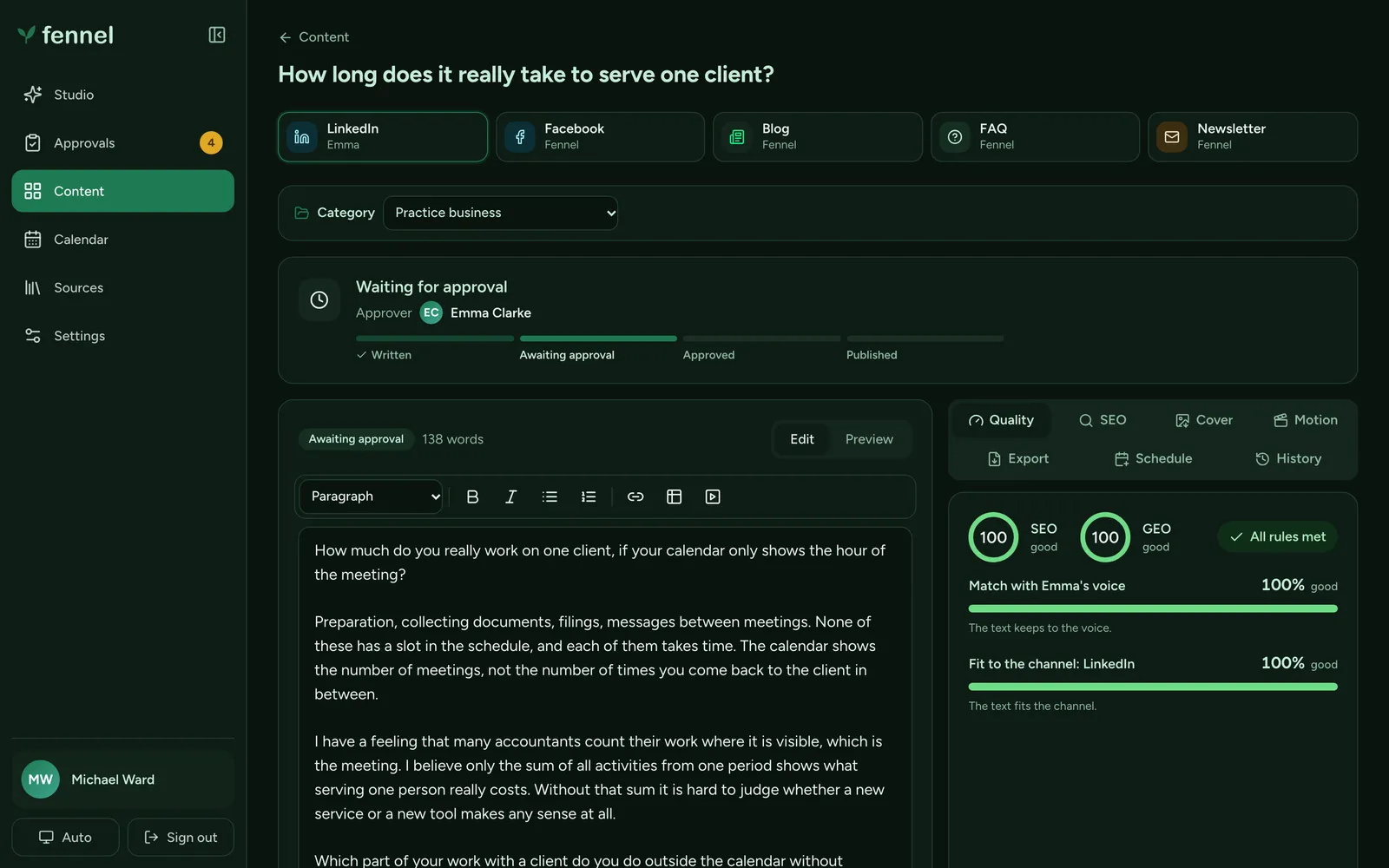Switch to the SEO panel tab
Image resolution: width=1389 pixels, height=868 pixels.
tap(1103, 420)
